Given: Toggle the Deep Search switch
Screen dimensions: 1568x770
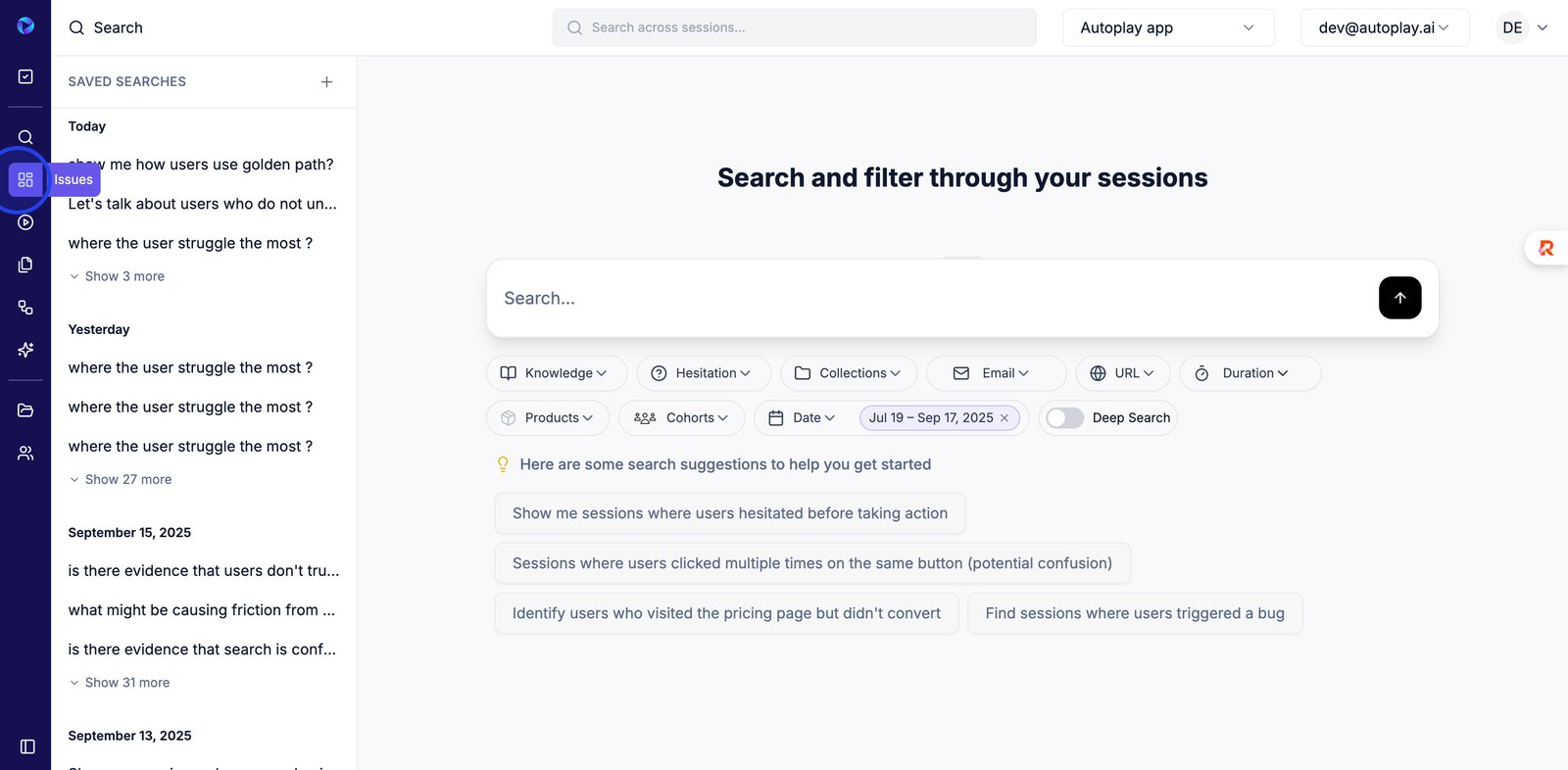Looking at the screenshot, I should [x=1064, y=418].
